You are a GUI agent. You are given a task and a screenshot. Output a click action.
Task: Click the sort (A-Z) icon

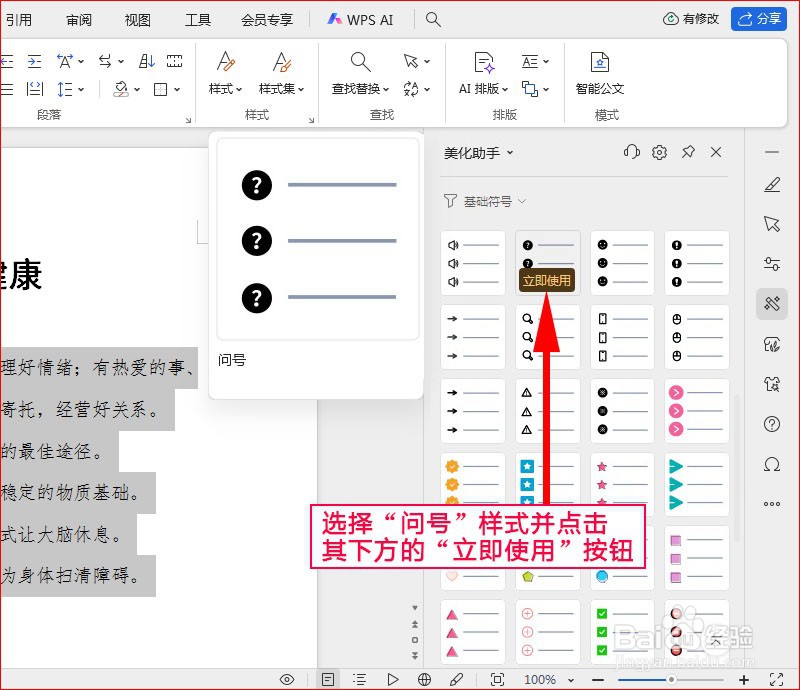pos(146,61)
